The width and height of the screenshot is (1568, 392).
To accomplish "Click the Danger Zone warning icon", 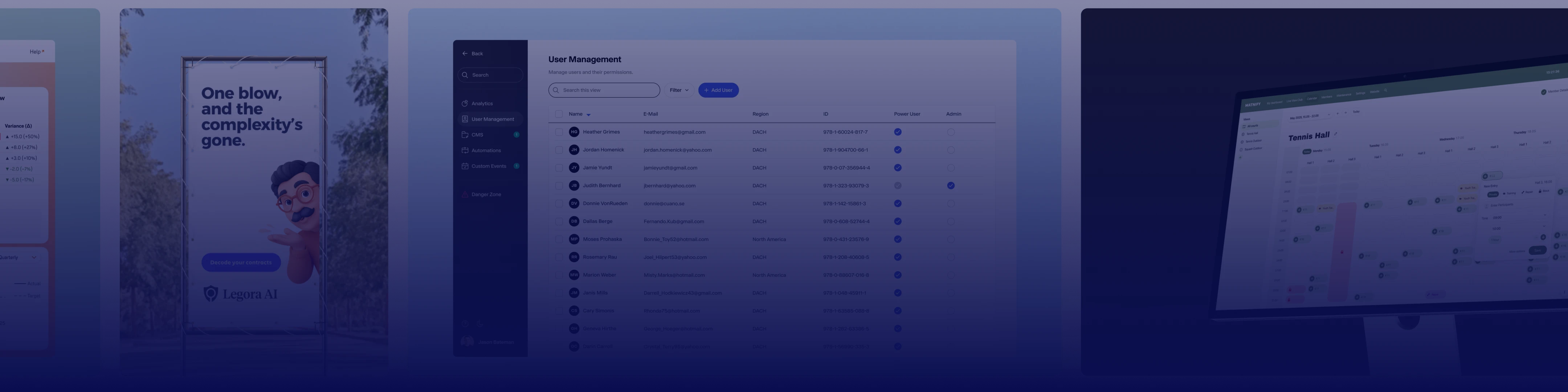I will [465, 195].
